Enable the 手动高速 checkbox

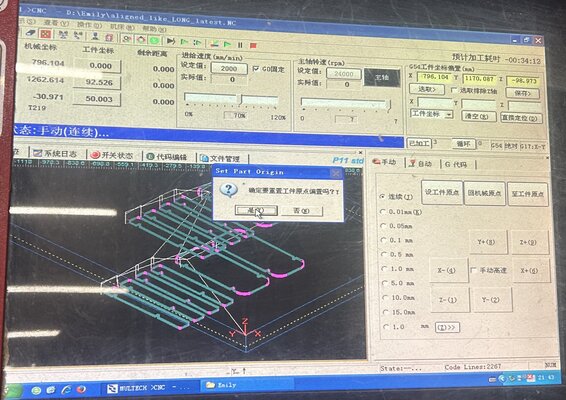[474, 270]
